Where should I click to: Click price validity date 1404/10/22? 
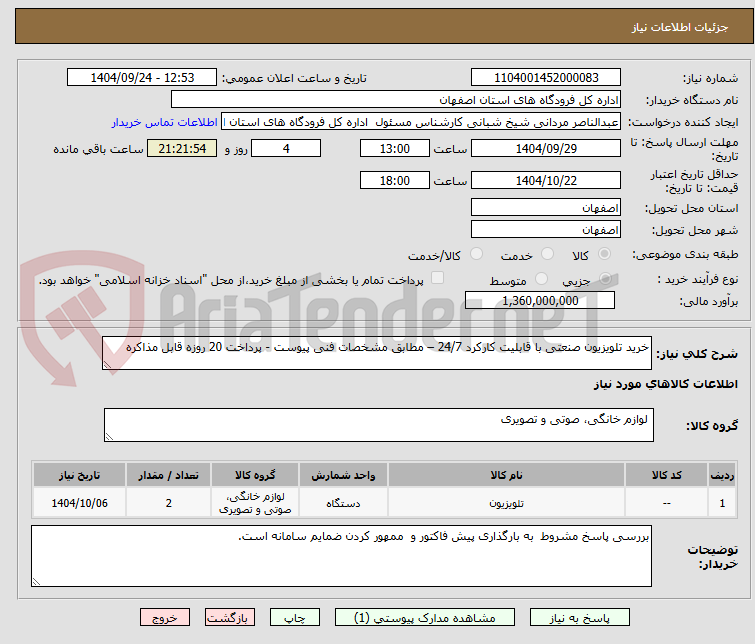(546, 180)
